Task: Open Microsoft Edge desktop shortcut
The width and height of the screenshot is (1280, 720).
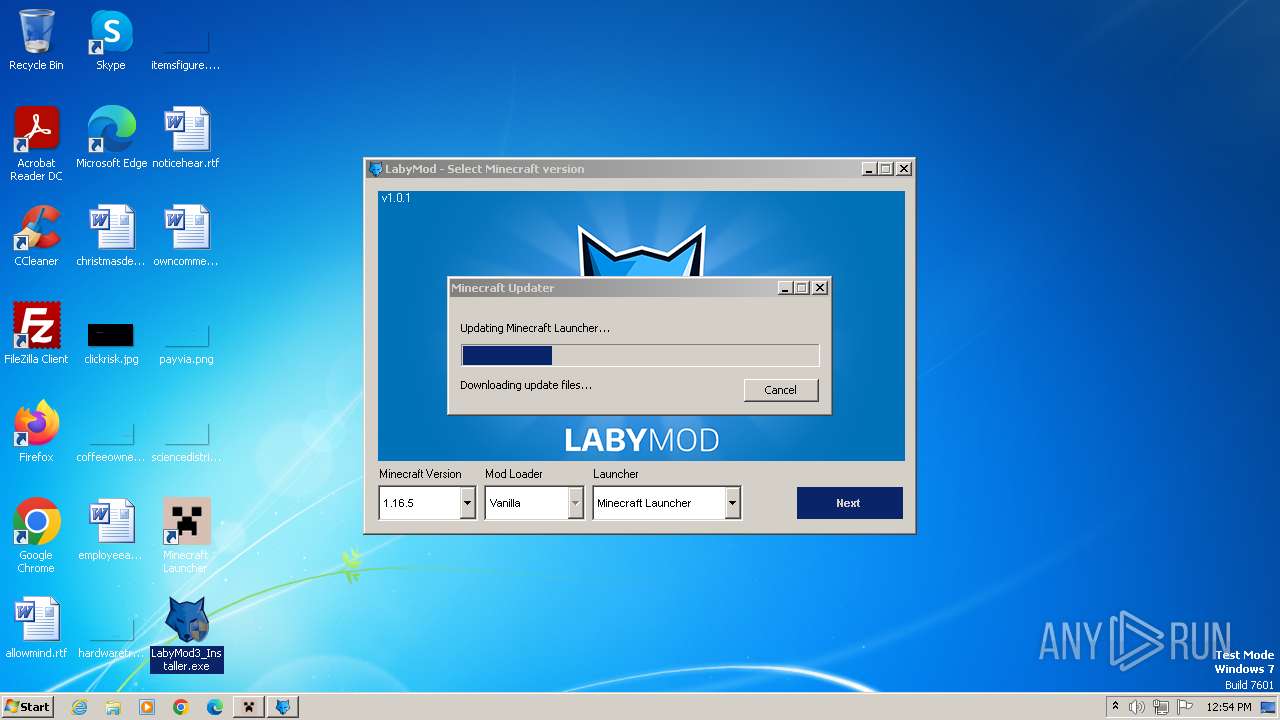Action: click(111, 138)
